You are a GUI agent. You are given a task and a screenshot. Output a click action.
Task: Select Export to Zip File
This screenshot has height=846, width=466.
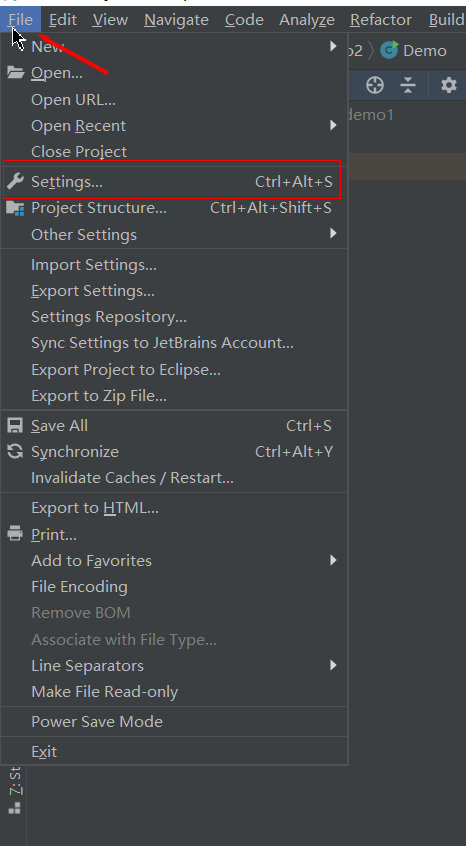tap(174, 396)
